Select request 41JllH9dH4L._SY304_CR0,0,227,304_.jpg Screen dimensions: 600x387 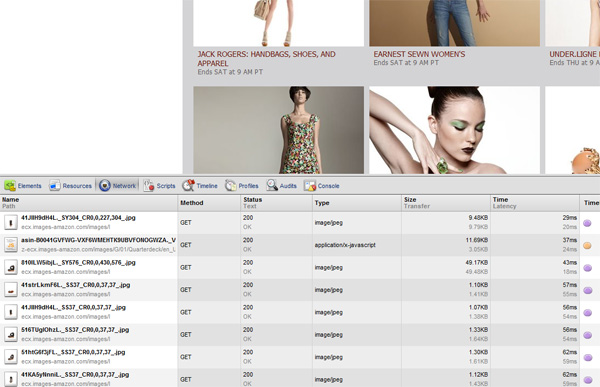(78, 218)
